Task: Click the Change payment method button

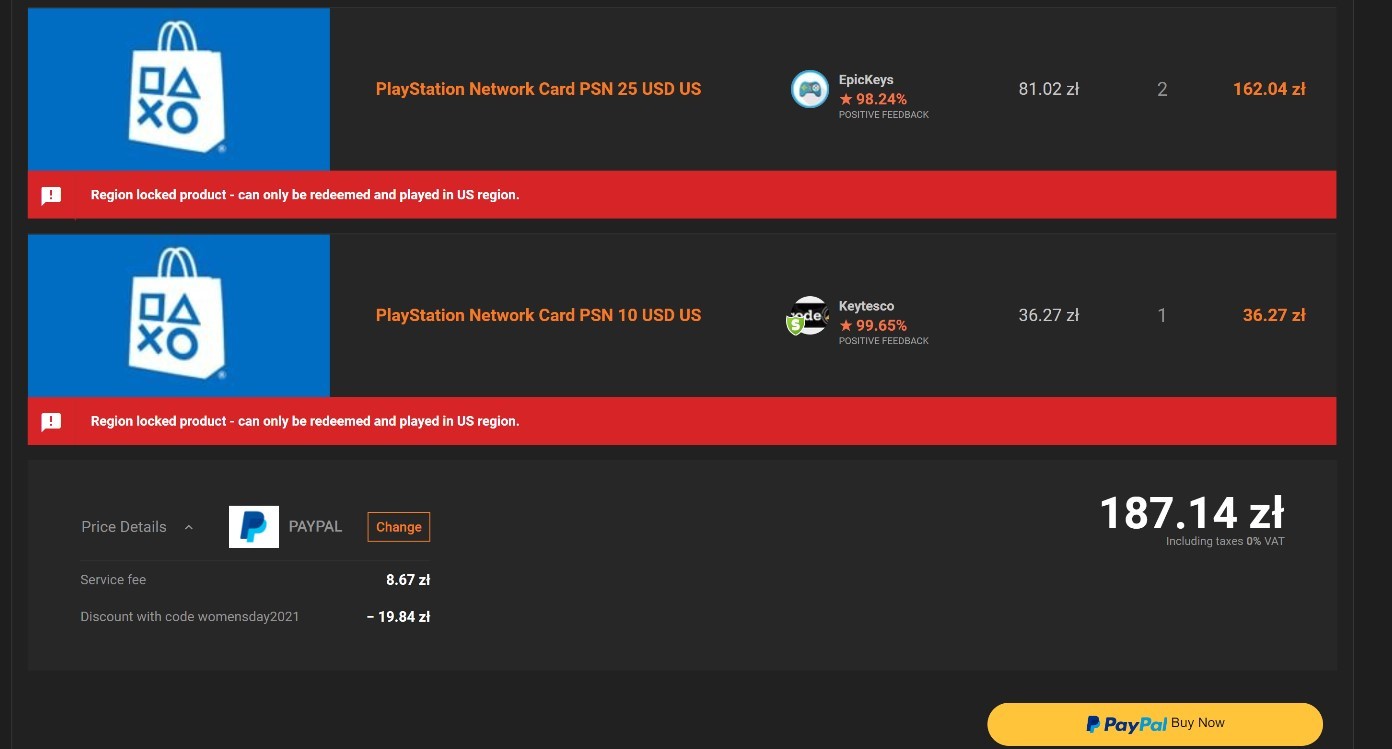Action: coord(399,527)
